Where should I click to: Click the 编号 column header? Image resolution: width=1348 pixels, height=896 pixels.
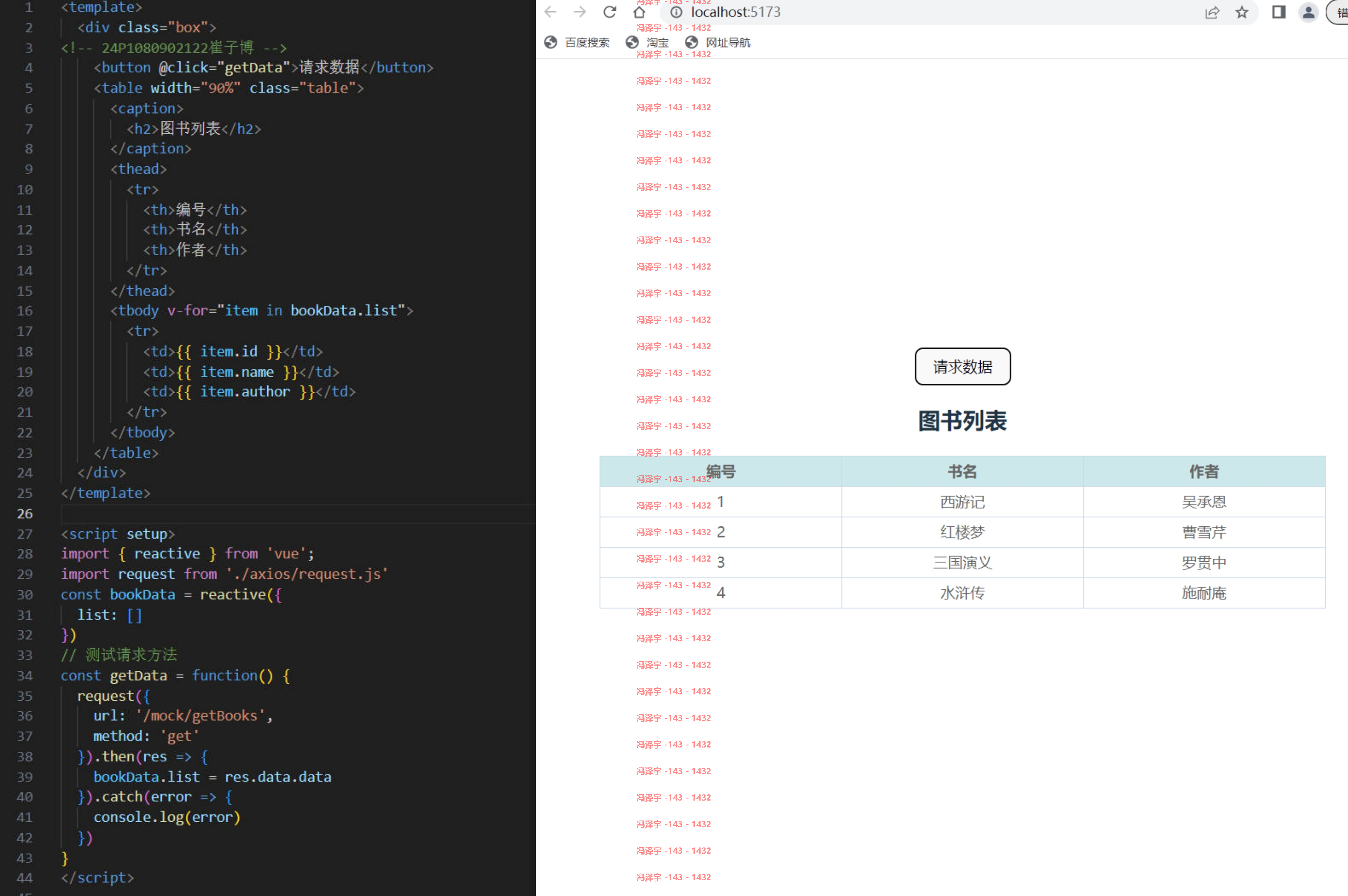(720, 471)
